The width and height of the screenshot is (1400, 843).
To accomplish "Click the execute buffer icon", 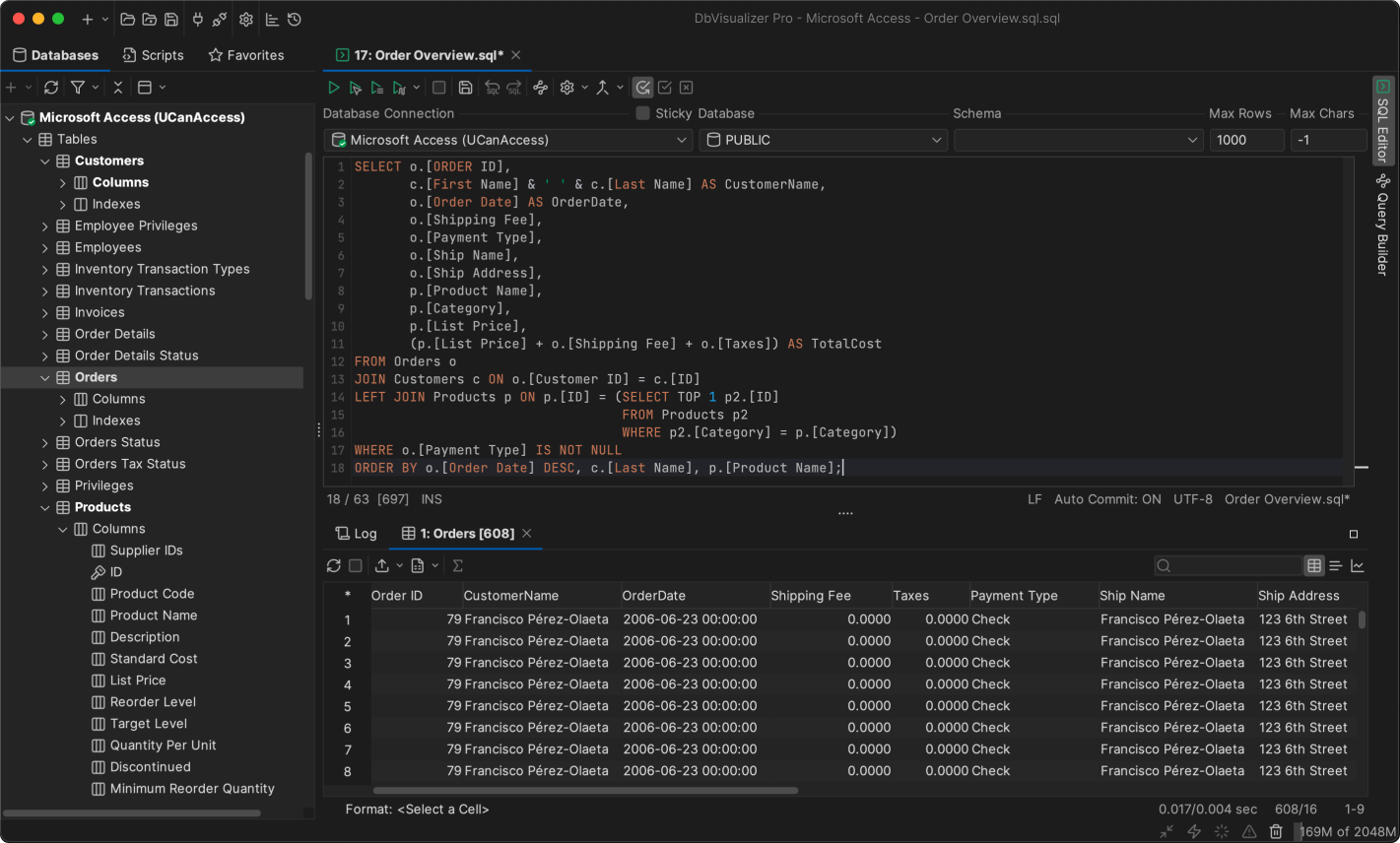I will (x=377, y=88).
